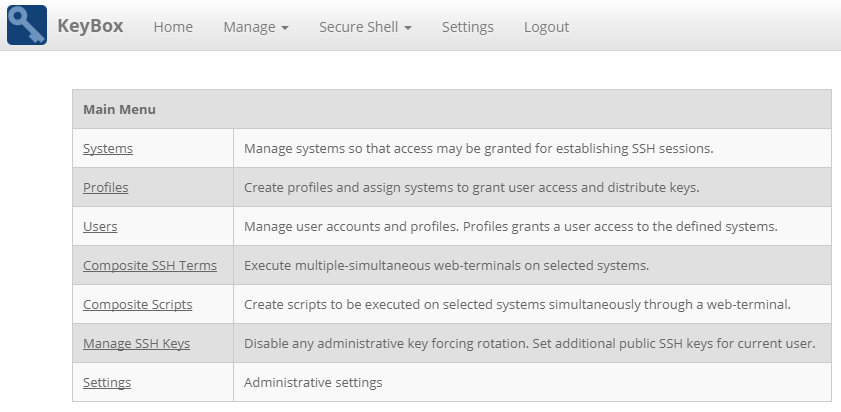Click the KeyBox brand name

(x=90, y=26)
